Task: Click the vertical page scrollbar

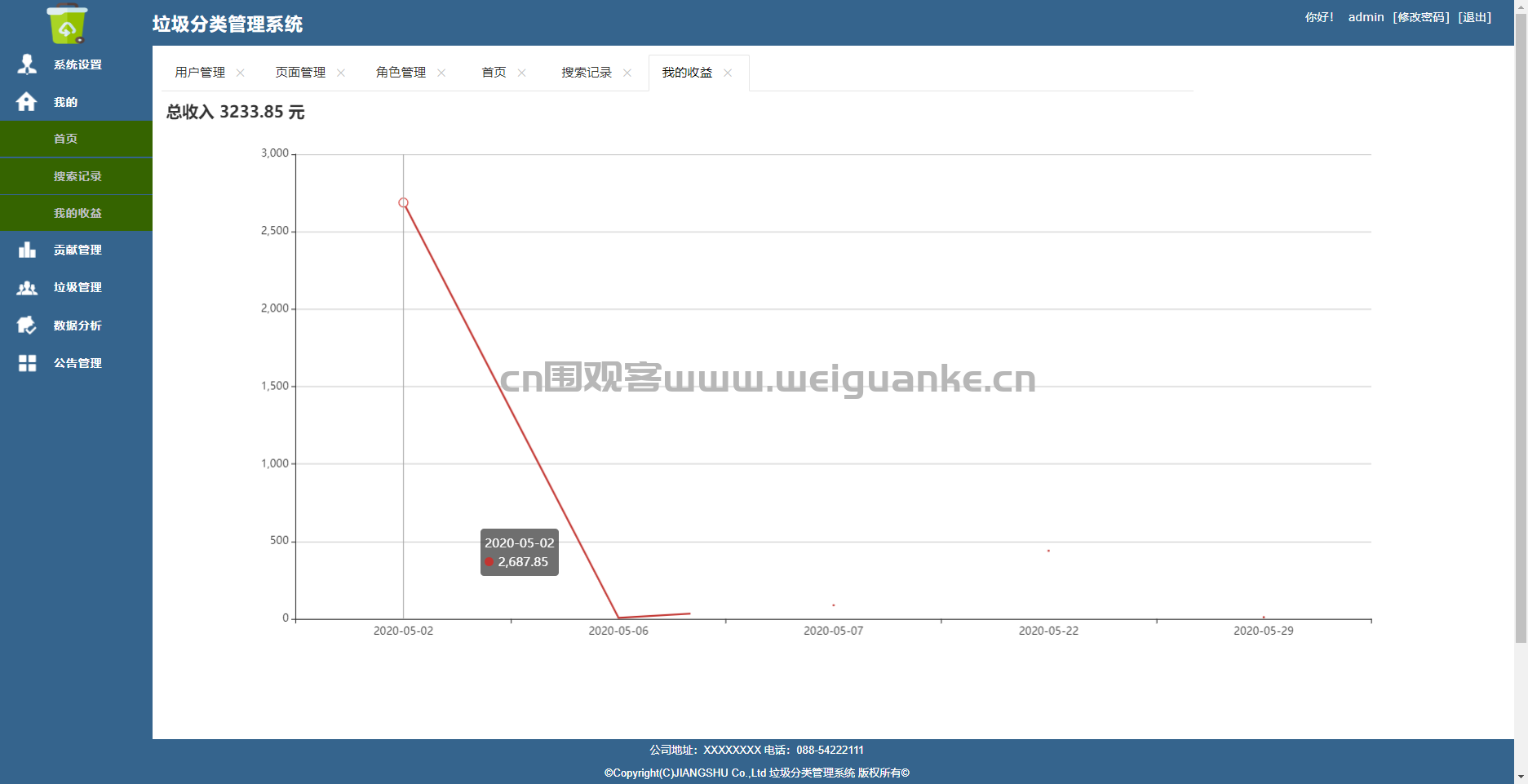Action: click(1521, 326)
